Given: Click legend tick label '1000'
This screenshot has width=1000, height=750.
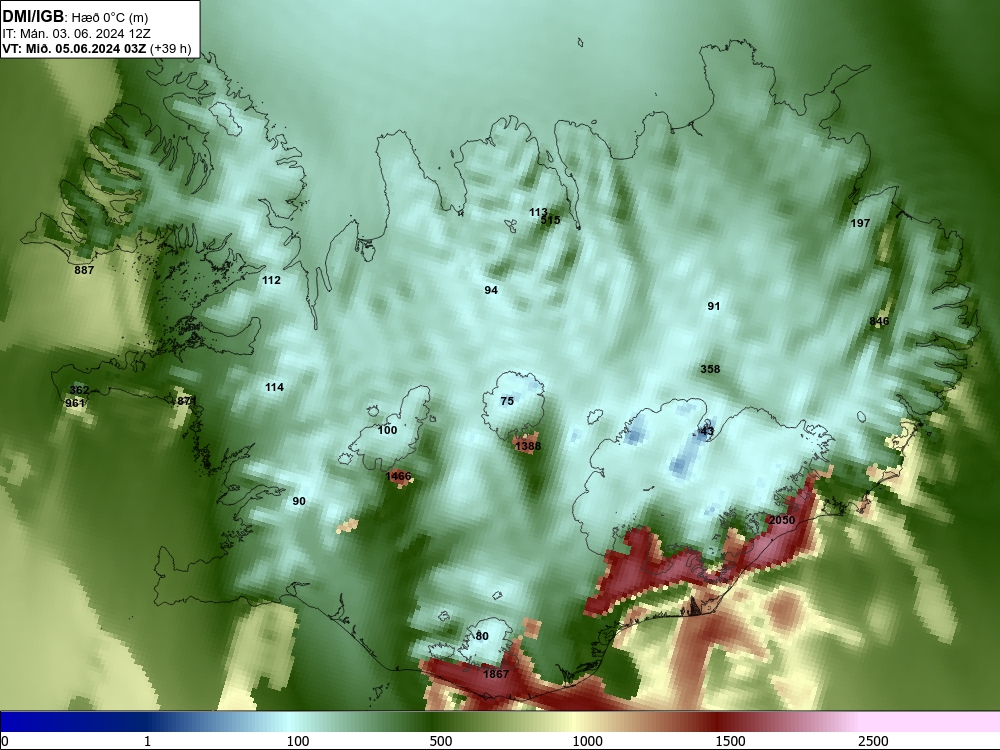Looking at the screenshot, I should point(587,741).
